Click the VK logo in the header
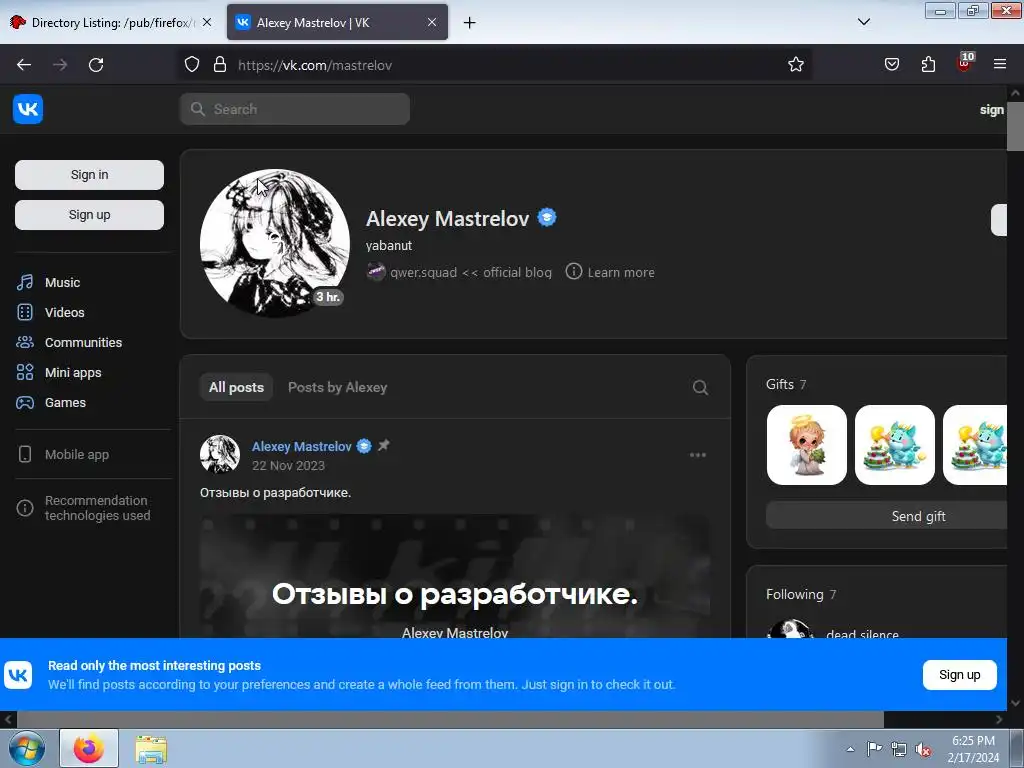Image resolution: width=1024 pixels, height=768 pixels. [27, 109]
